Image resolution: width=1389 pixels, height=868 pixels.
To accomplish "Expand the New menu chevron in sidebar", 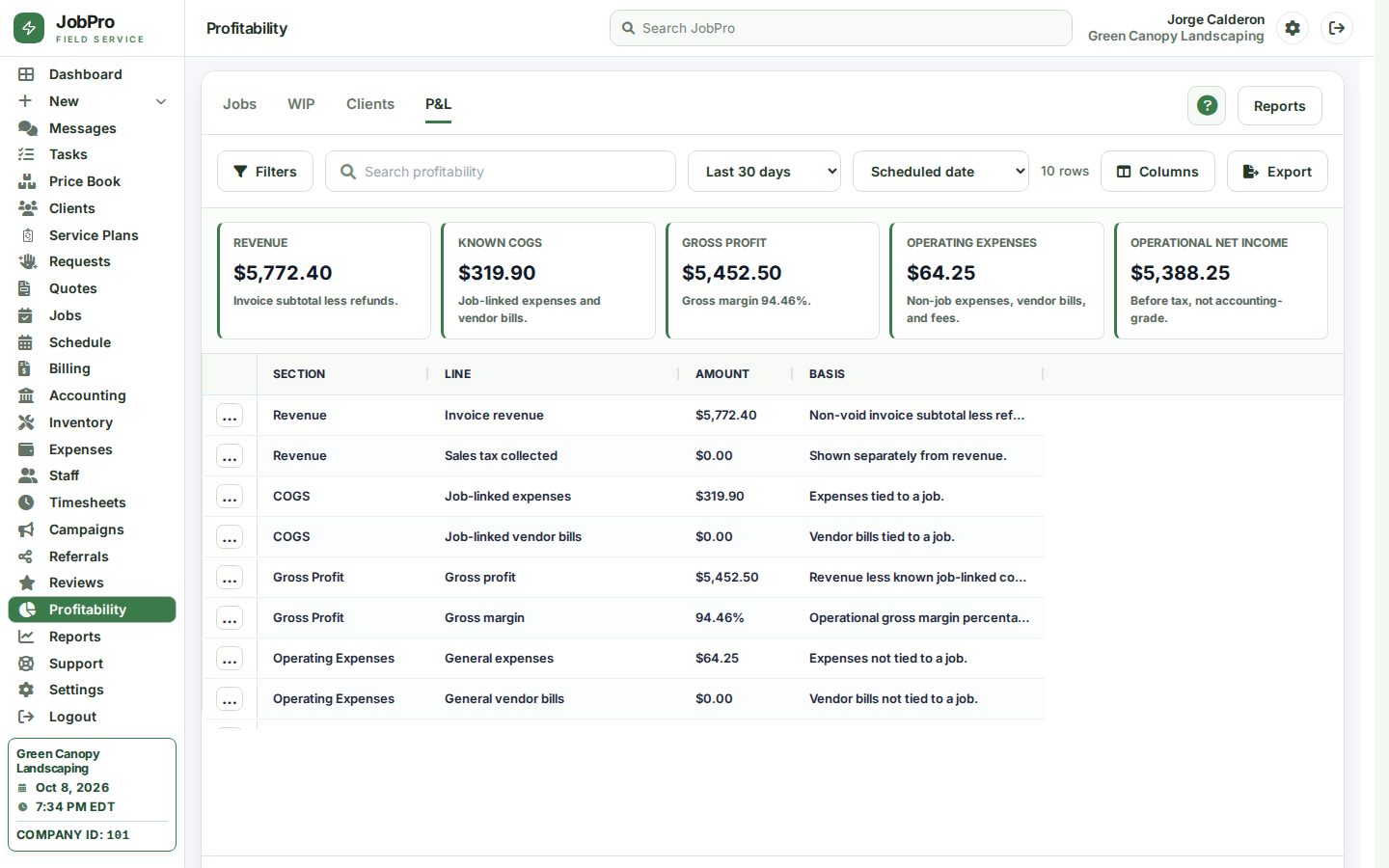I will pyautogui.click(x=161, y=101).
